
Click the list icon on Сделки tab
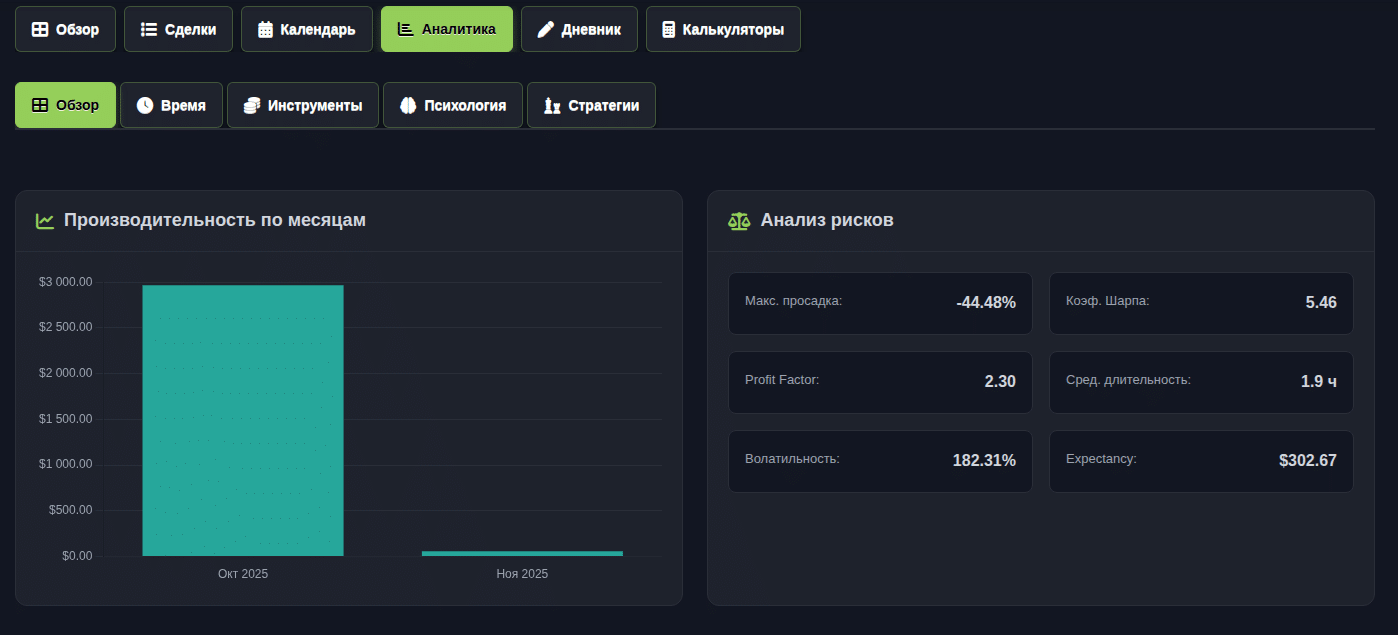tap(149, 30)
